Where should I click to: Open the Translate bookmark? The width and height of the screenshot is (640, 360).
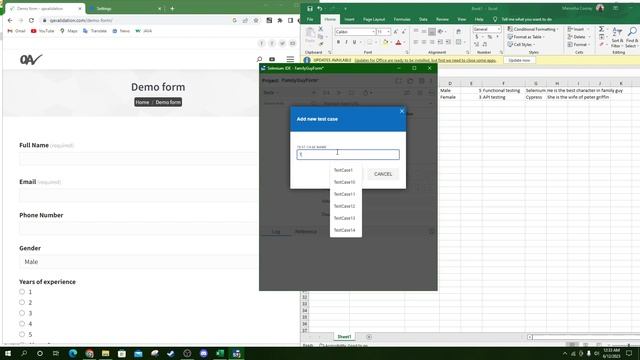(x=95, y=31)
